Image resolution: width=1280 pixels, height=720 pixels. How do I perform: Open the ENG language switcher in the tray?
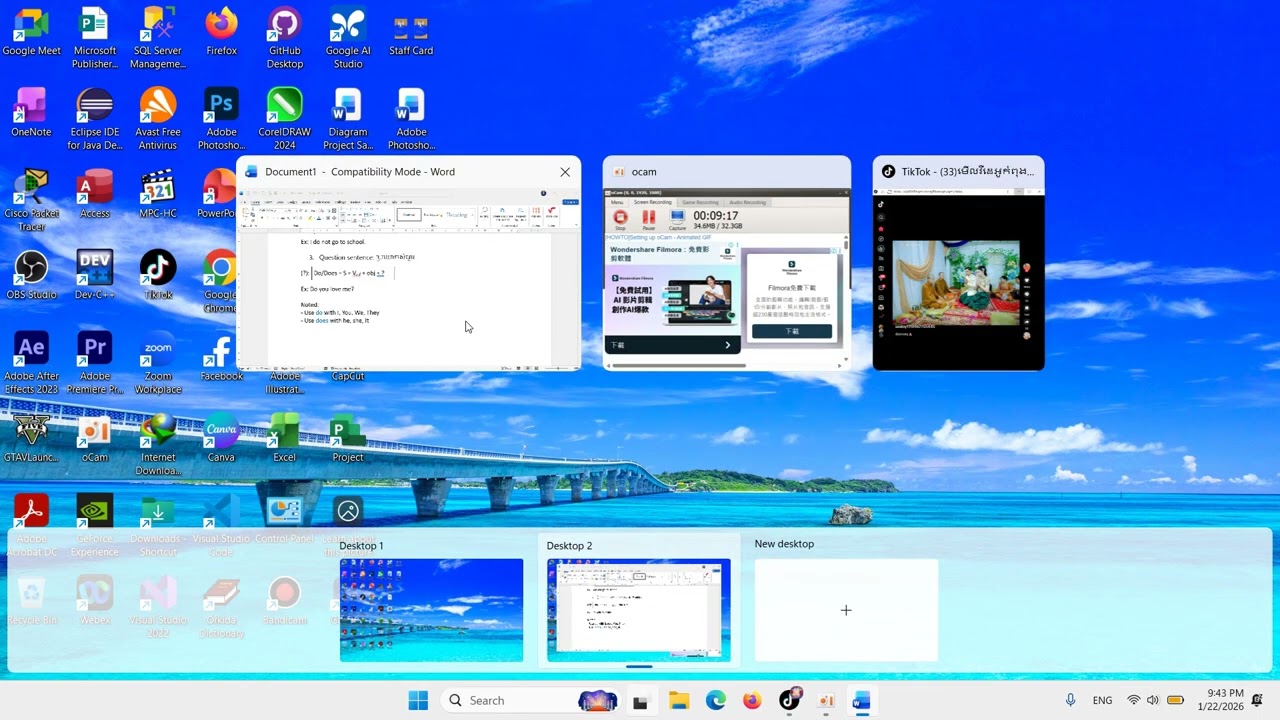tap(1102, 701)
